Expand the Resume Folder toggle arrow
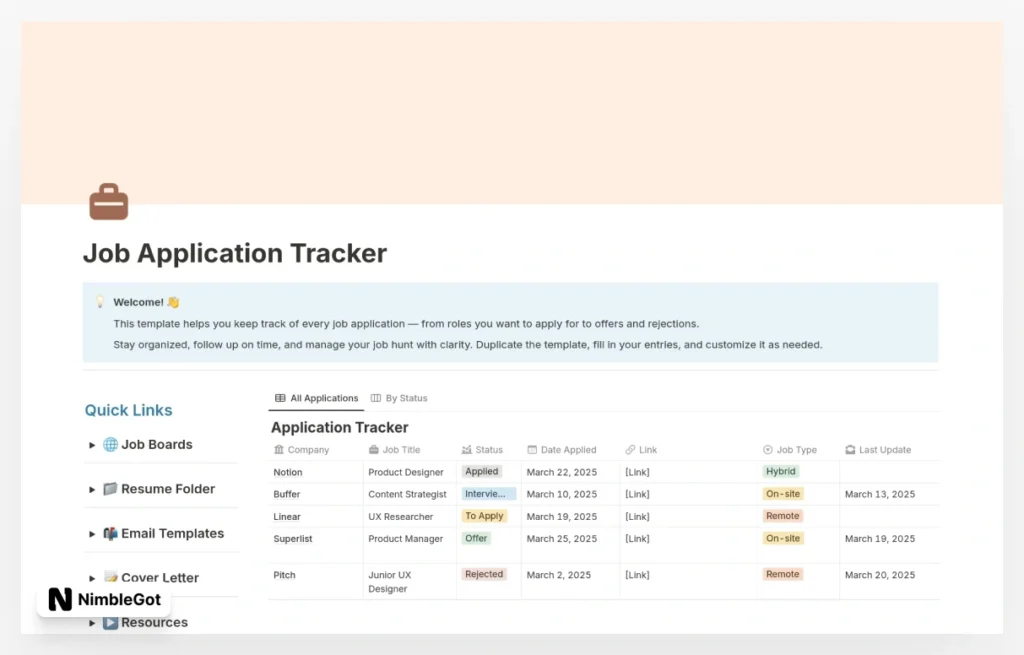Screen dimensions: 1024x655 [92, 489]
